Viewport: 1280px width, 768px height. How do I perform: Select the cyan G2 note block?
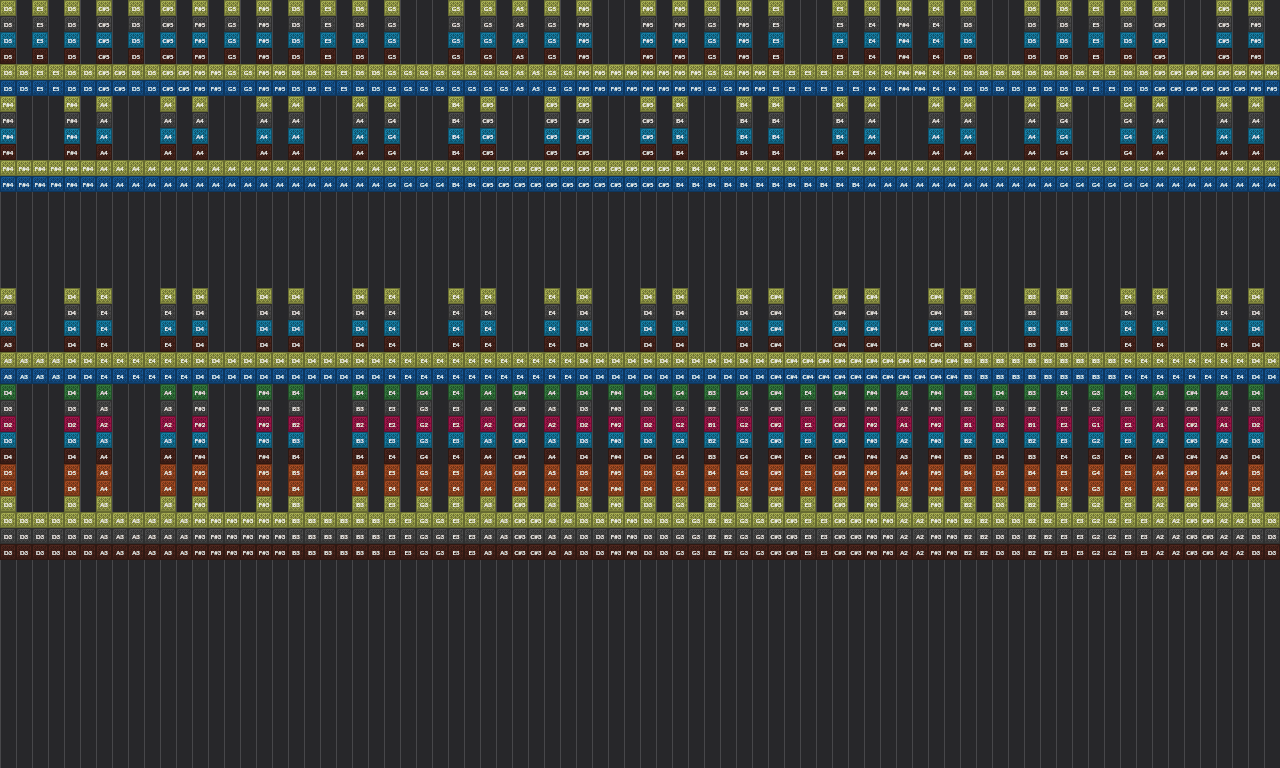pyautogui.click(x=1096, y=440)
